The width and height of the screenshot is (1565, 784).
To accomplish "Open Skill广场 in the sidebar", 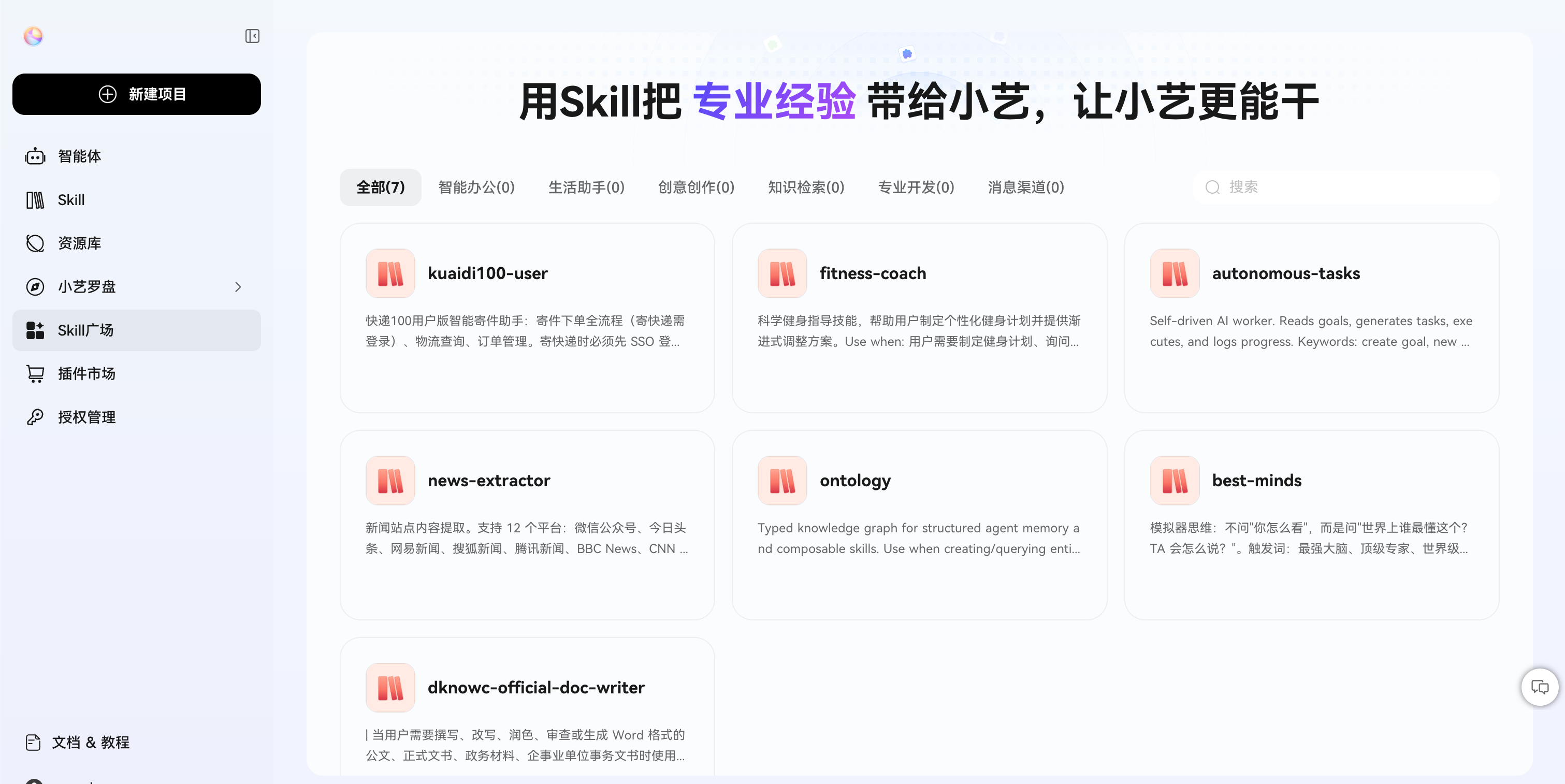I will point(137,330).
